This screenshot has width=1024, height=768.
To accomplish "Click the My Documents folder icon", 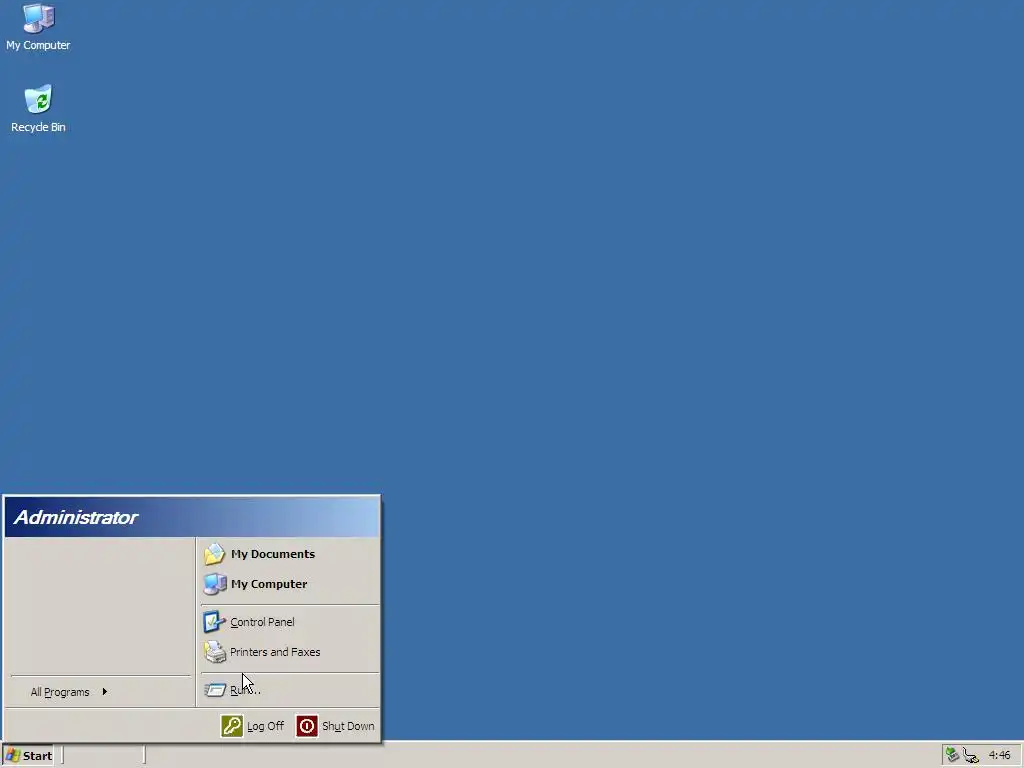I will click(214, 554).
